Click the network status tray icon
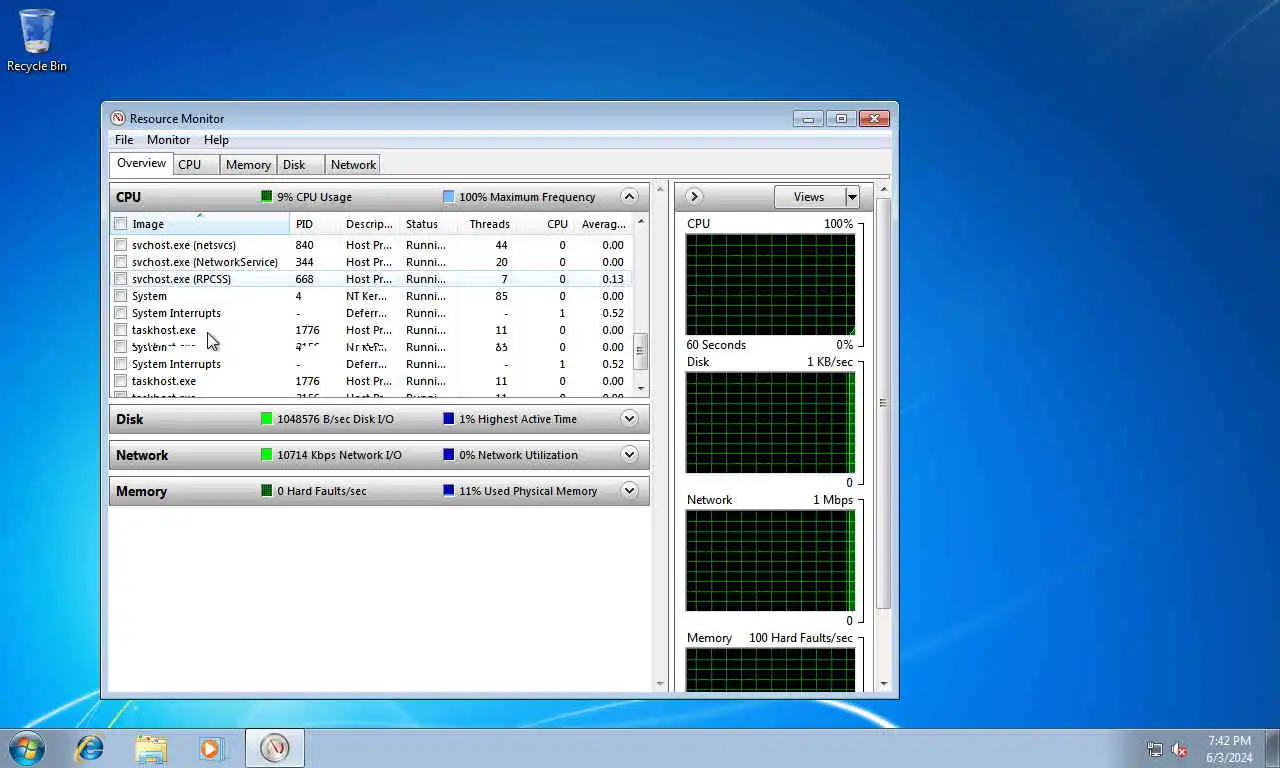Viewport: 1280px width, 768px height. point(1155,749)
